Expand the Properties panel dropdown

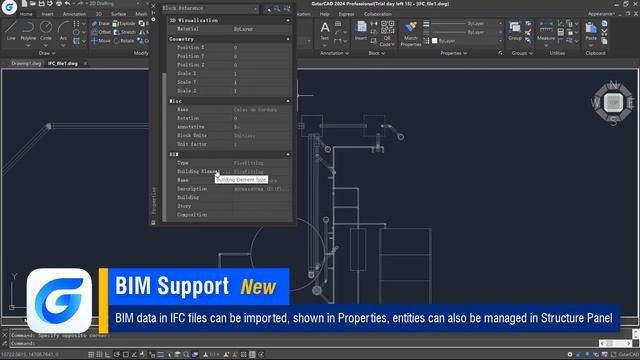point(453,53)
